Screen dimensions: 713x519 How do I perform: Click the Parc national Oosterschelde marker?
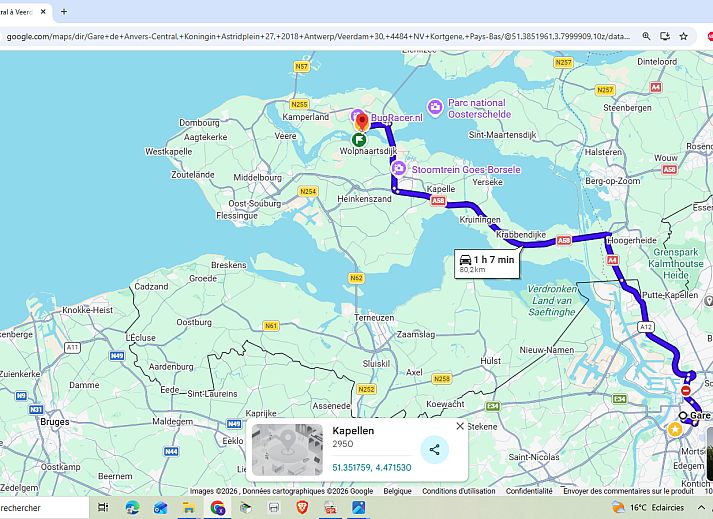tap(435, 107)
